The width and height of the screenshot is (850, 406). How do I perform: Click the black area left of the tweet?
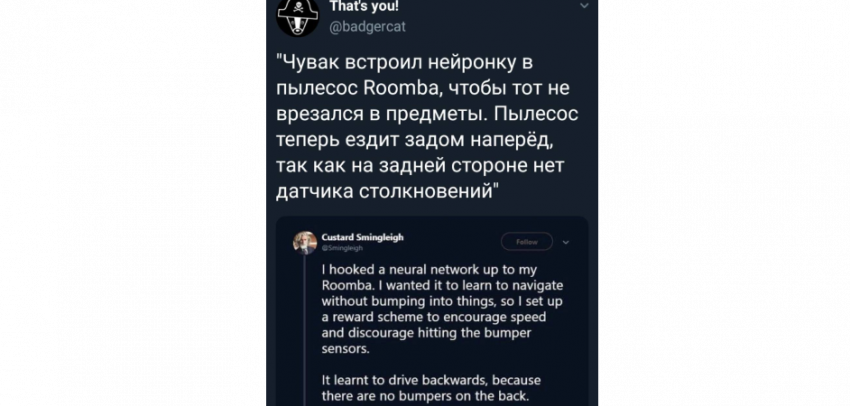(x=130, y=200)
